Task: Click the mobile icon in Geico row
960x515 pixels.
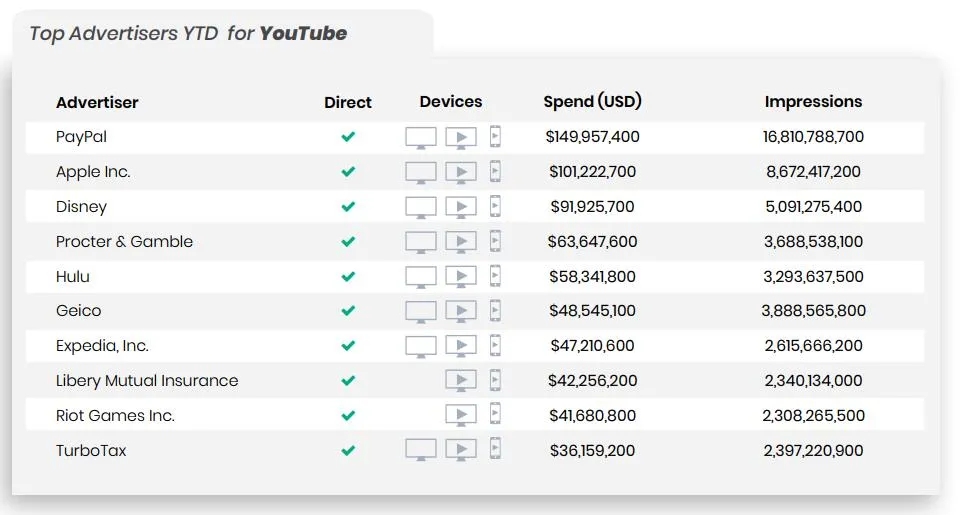Action: [x=495, y=311]
